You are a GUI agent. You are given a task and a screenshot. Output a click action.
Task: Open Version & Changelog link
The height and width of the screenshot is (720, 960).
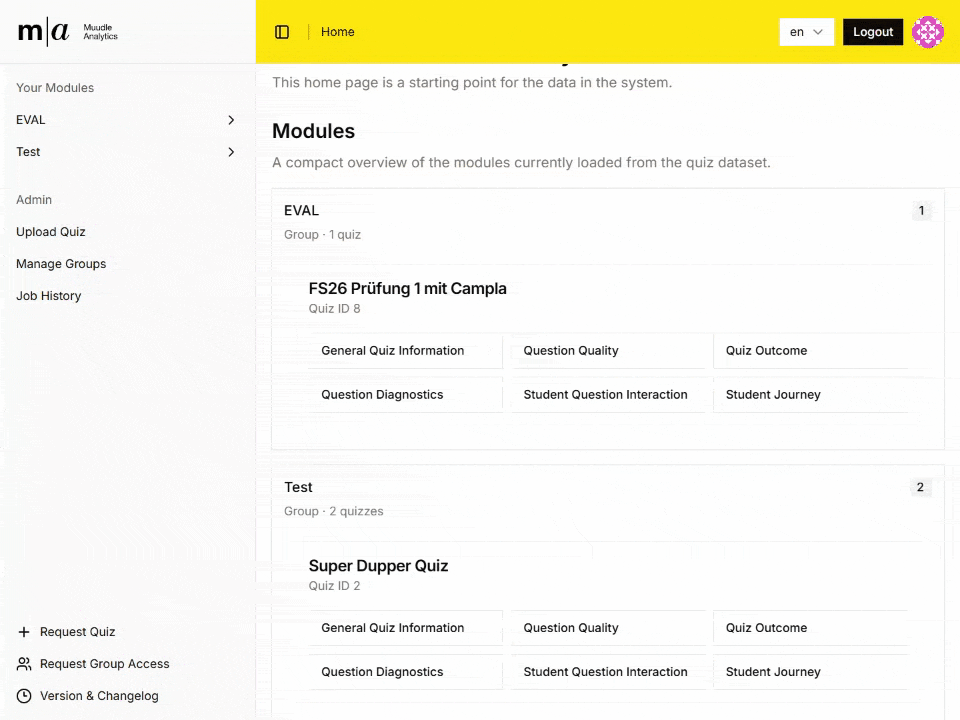pos(99,696)
